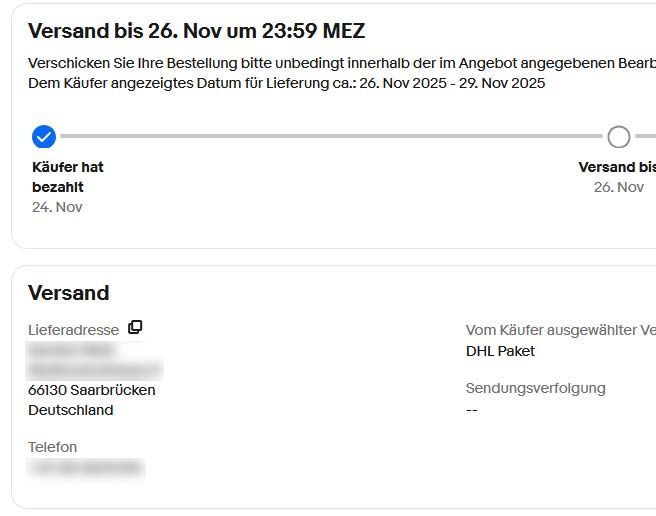Click the "24. Nov" payment date
The image size is (656, 516).
pyautogui.click(x=57, y=207)
